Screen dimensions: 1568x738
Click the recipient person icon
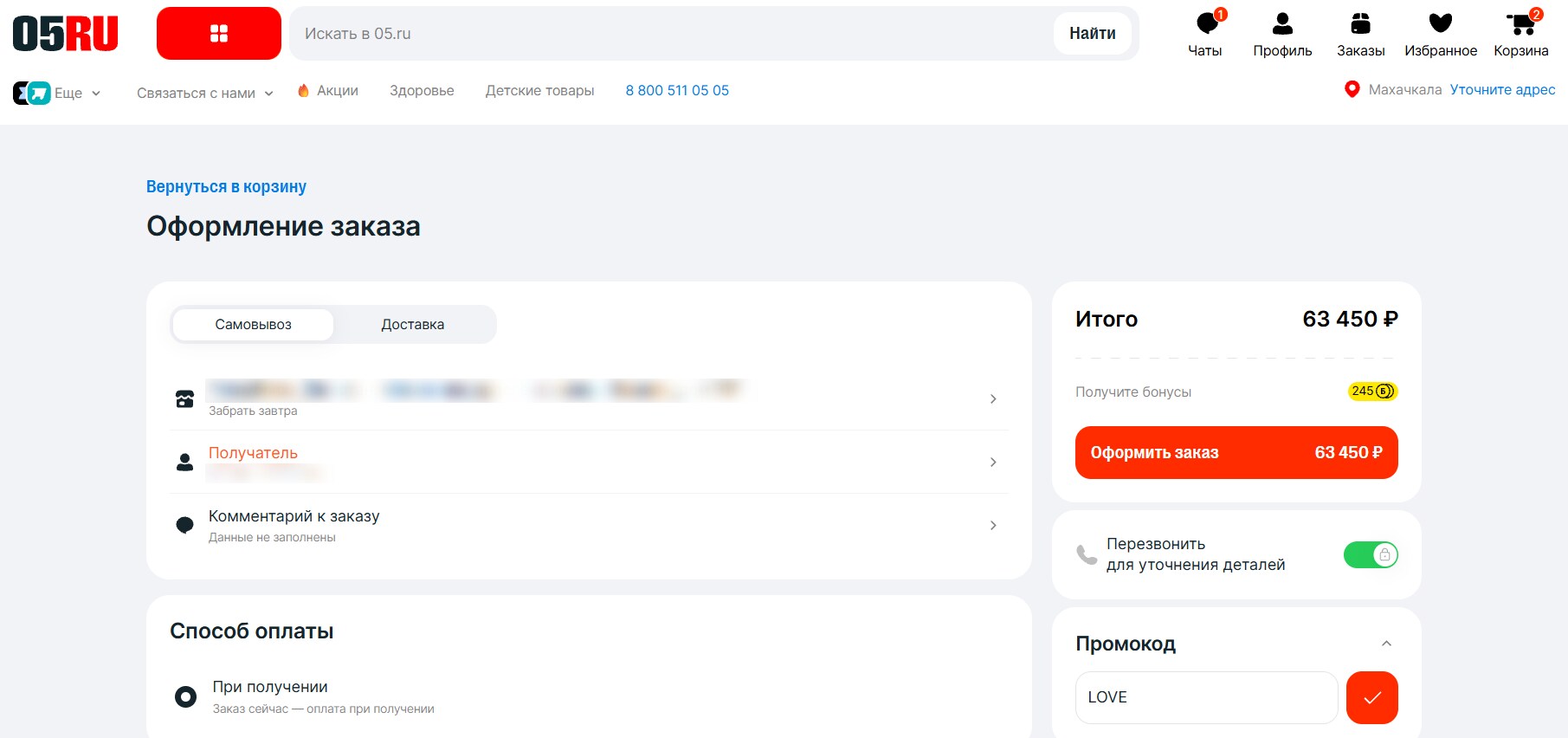coord(184,462)
